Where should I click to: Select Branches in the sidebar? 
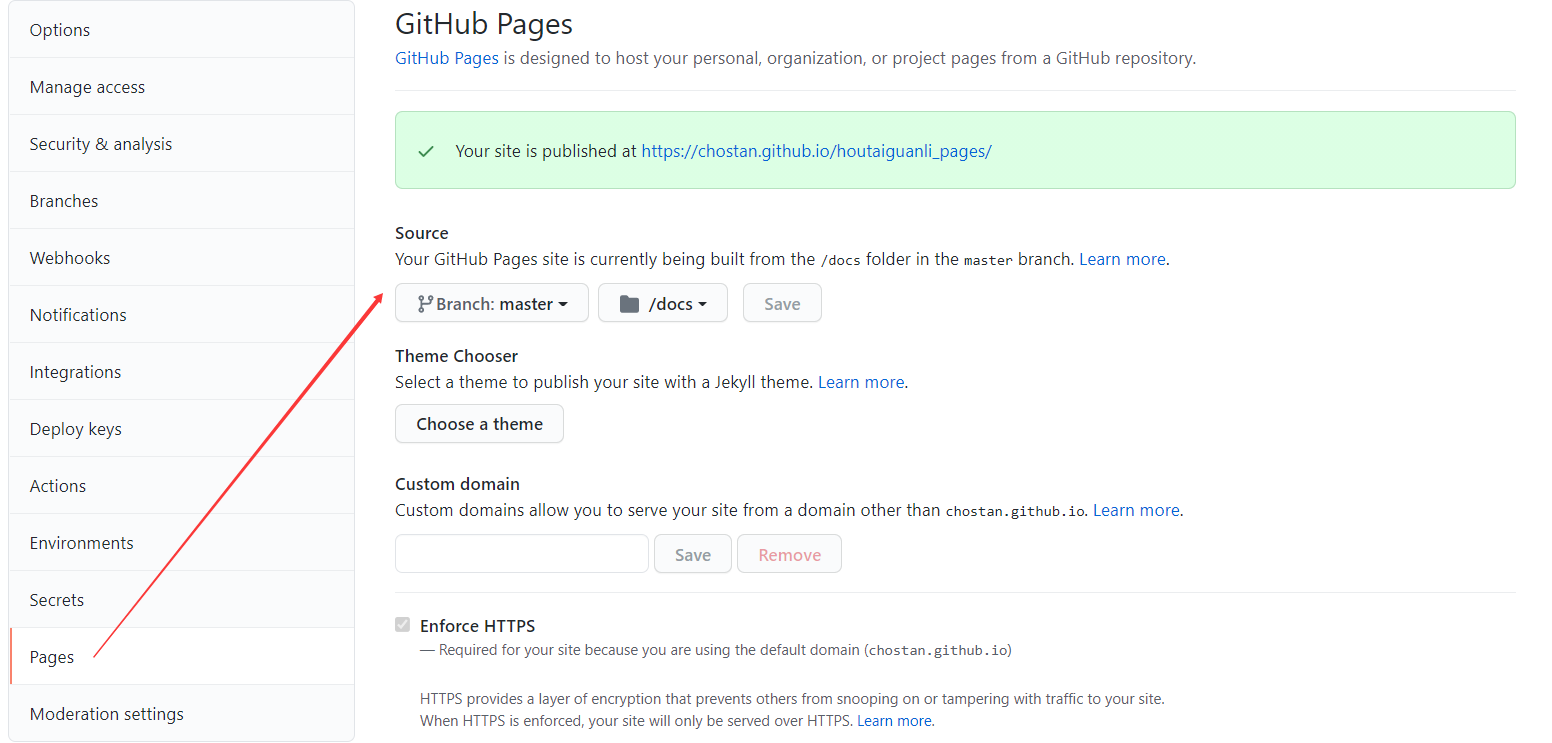[181, 201]
